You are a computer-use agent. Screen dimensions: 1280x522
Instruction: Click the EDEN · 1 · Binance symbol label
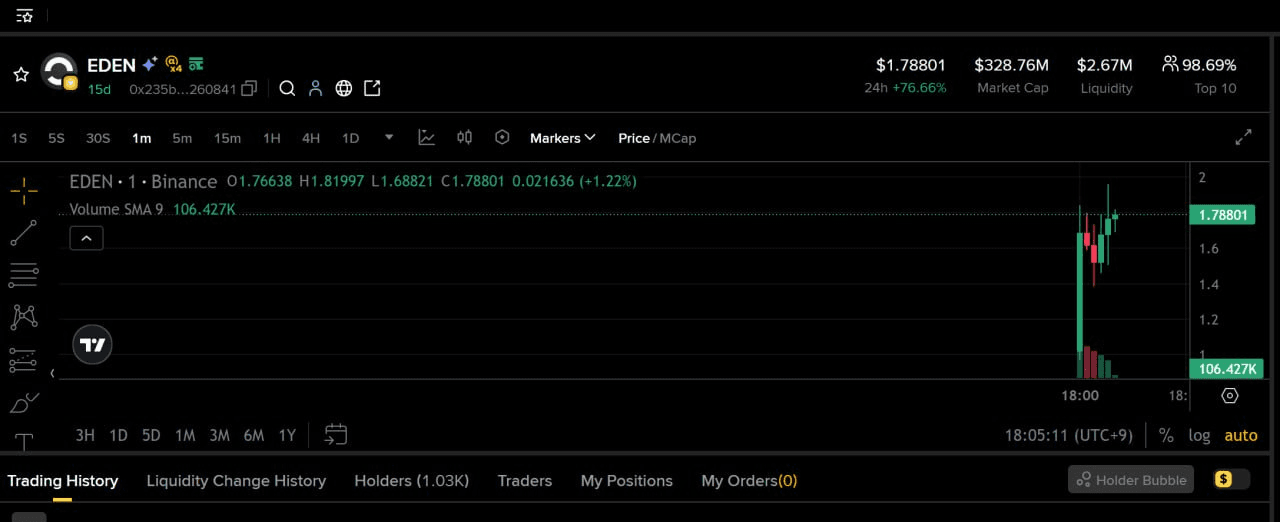(x=143, y=181)
